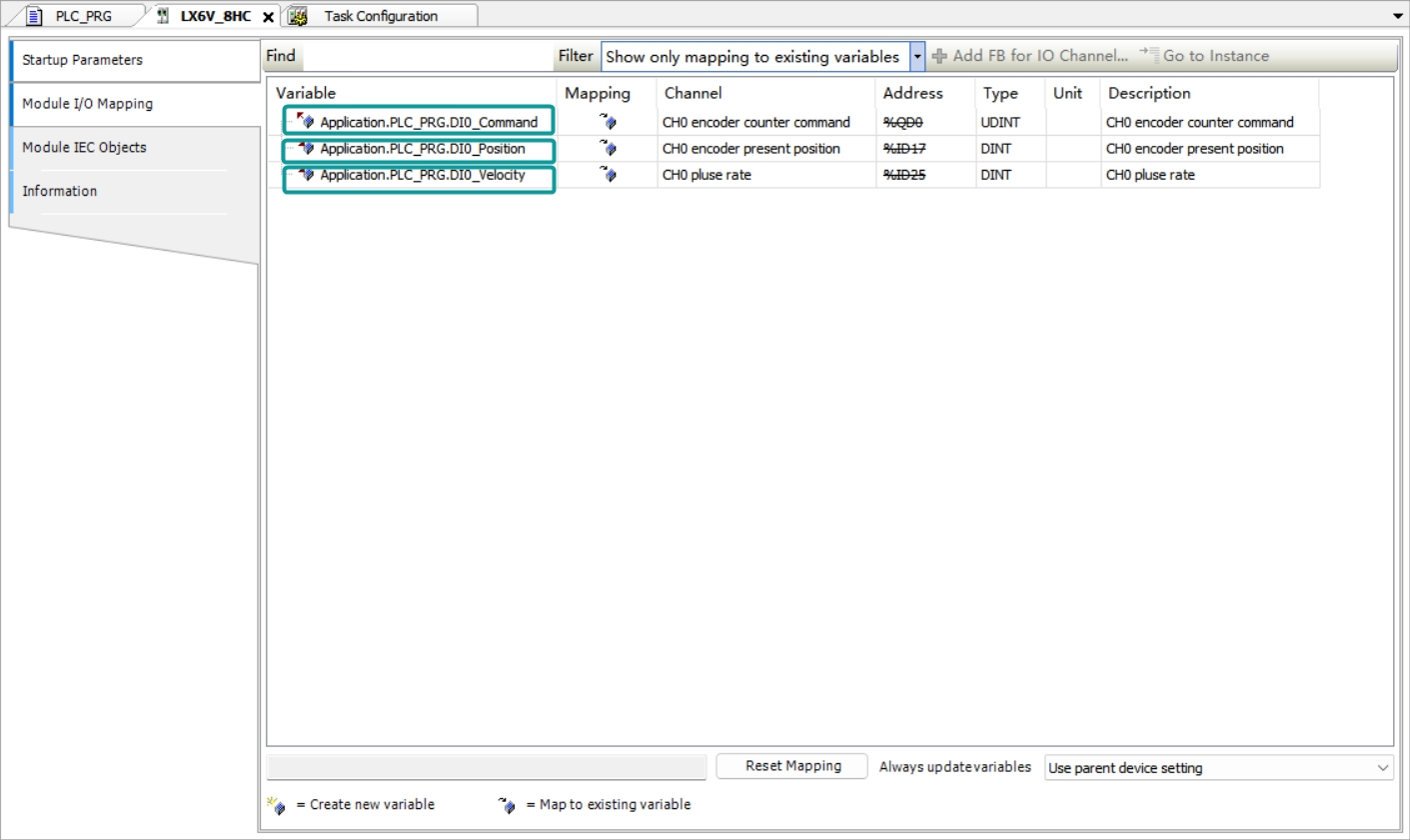Click the mapping icon for DI0_Position row
The height and width of the screenshot is (840, 1410).
pos(608,148)
